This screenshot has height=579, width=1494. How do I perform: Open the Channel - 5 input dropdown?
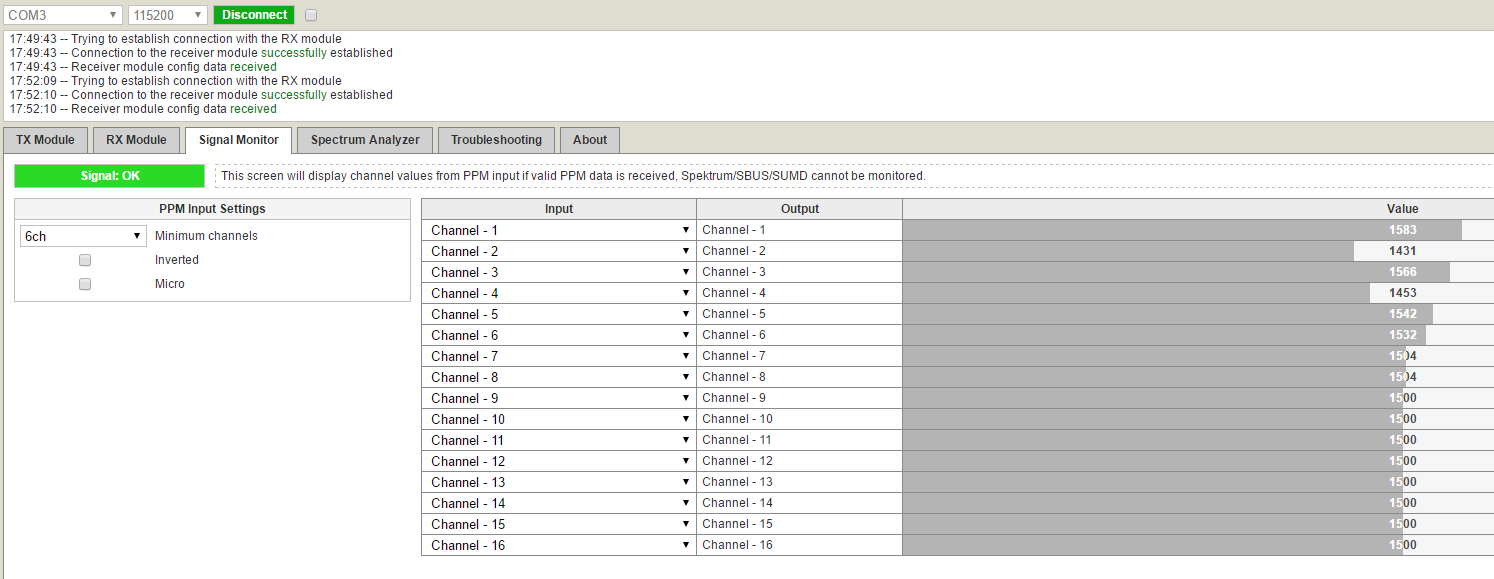(x=559, y=314)
